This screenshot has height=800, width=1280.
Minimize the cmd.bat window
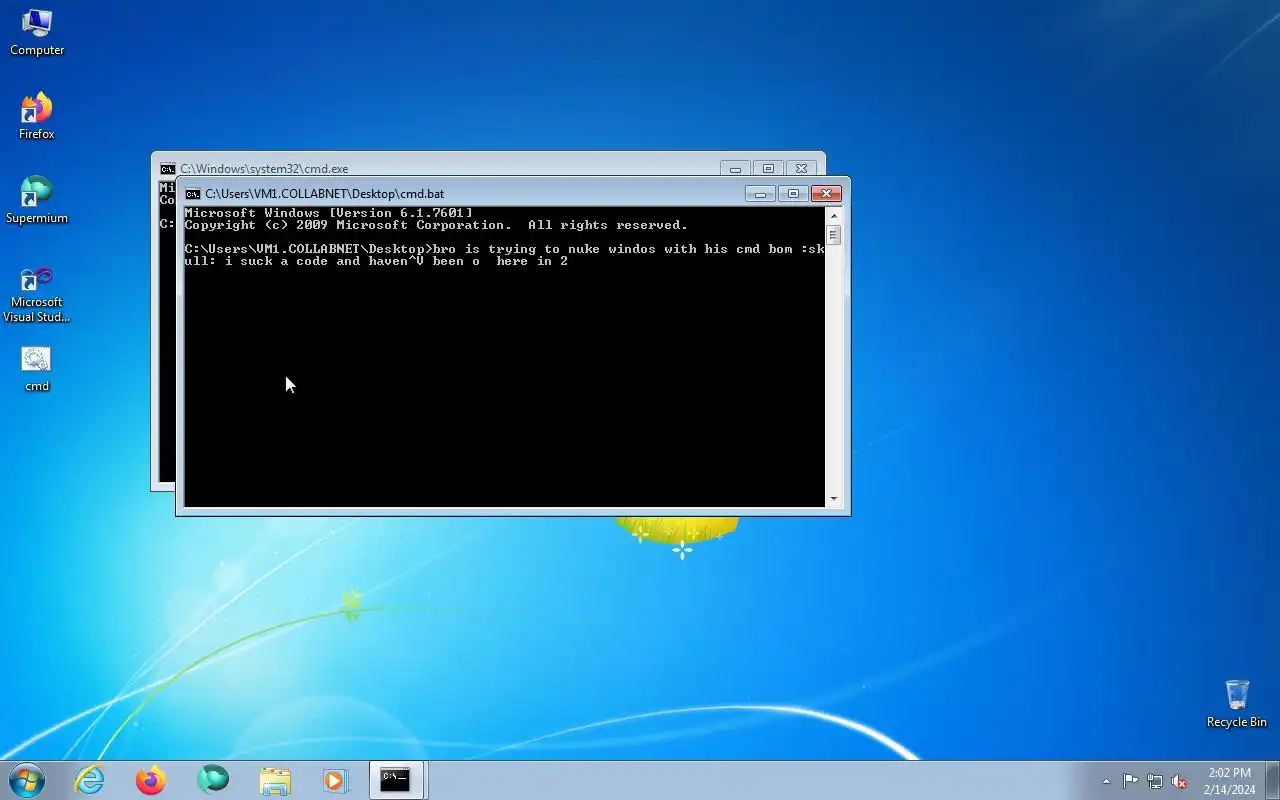tap(760, 193)
